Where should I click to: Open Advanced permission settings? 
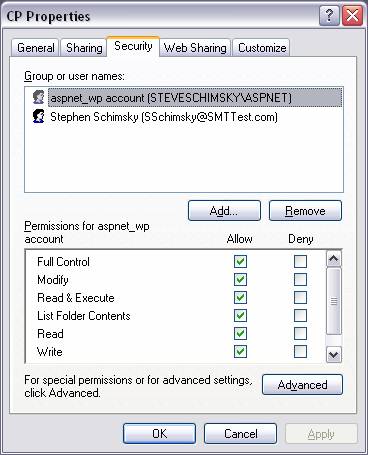coord(302,385)
